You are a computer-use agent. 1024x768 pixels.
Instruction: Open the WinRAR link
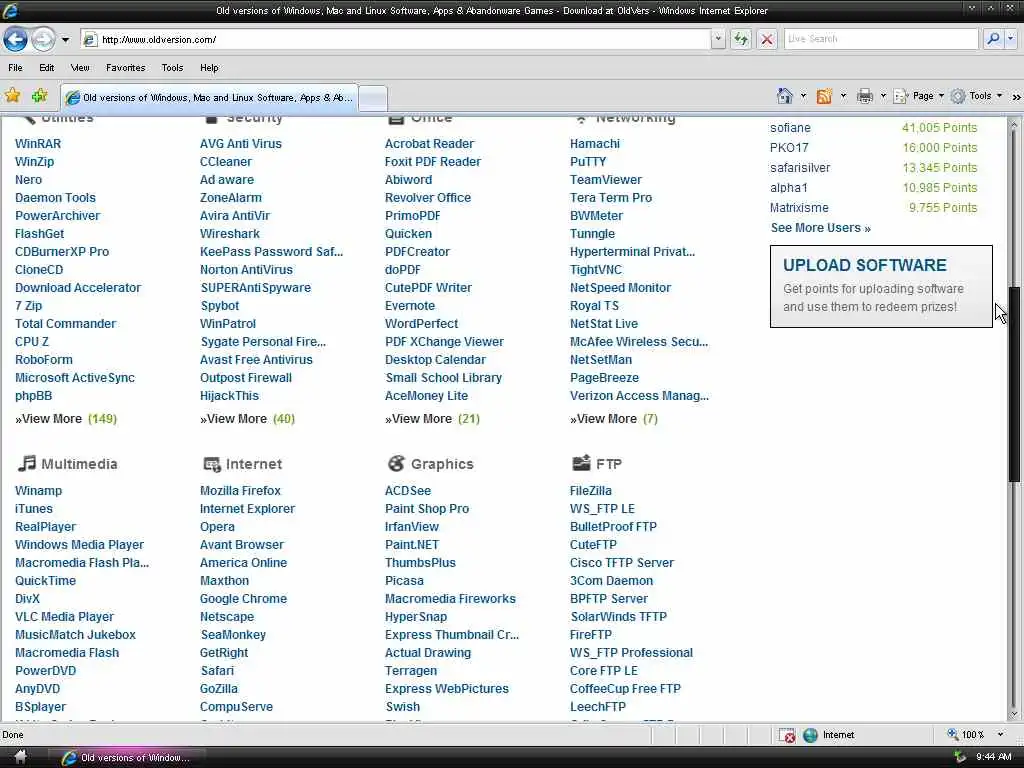pyautogui.click(x=38, y=144)
